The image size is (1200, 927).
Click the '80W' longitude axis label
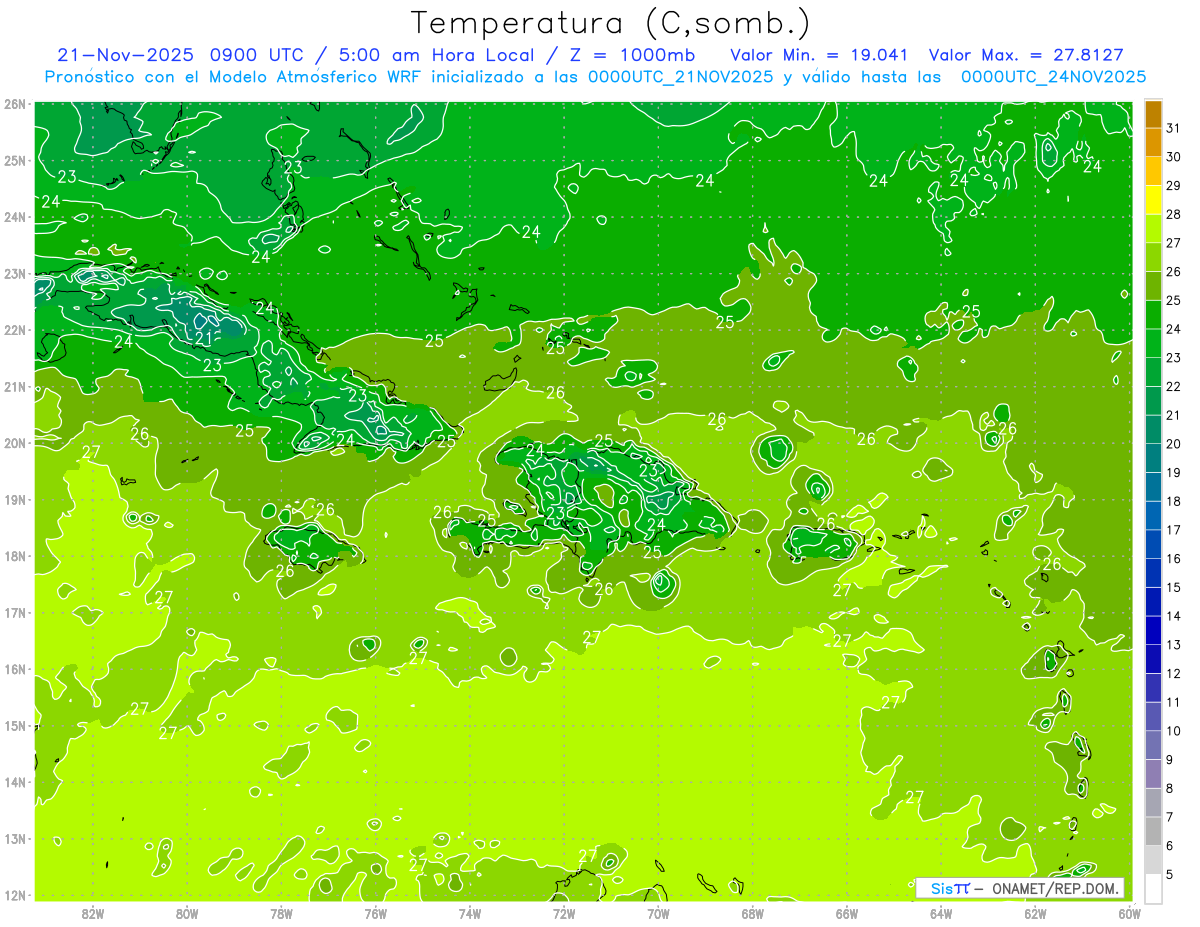(x=187, y=913)
